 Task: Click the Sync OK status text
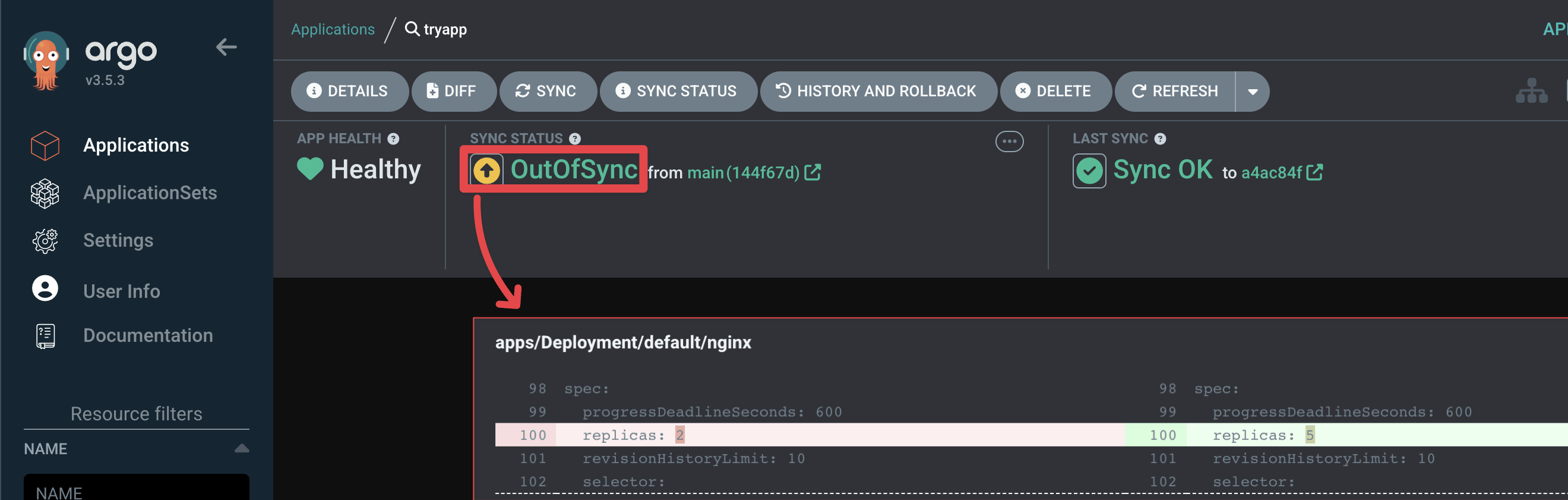point(1162,169)
